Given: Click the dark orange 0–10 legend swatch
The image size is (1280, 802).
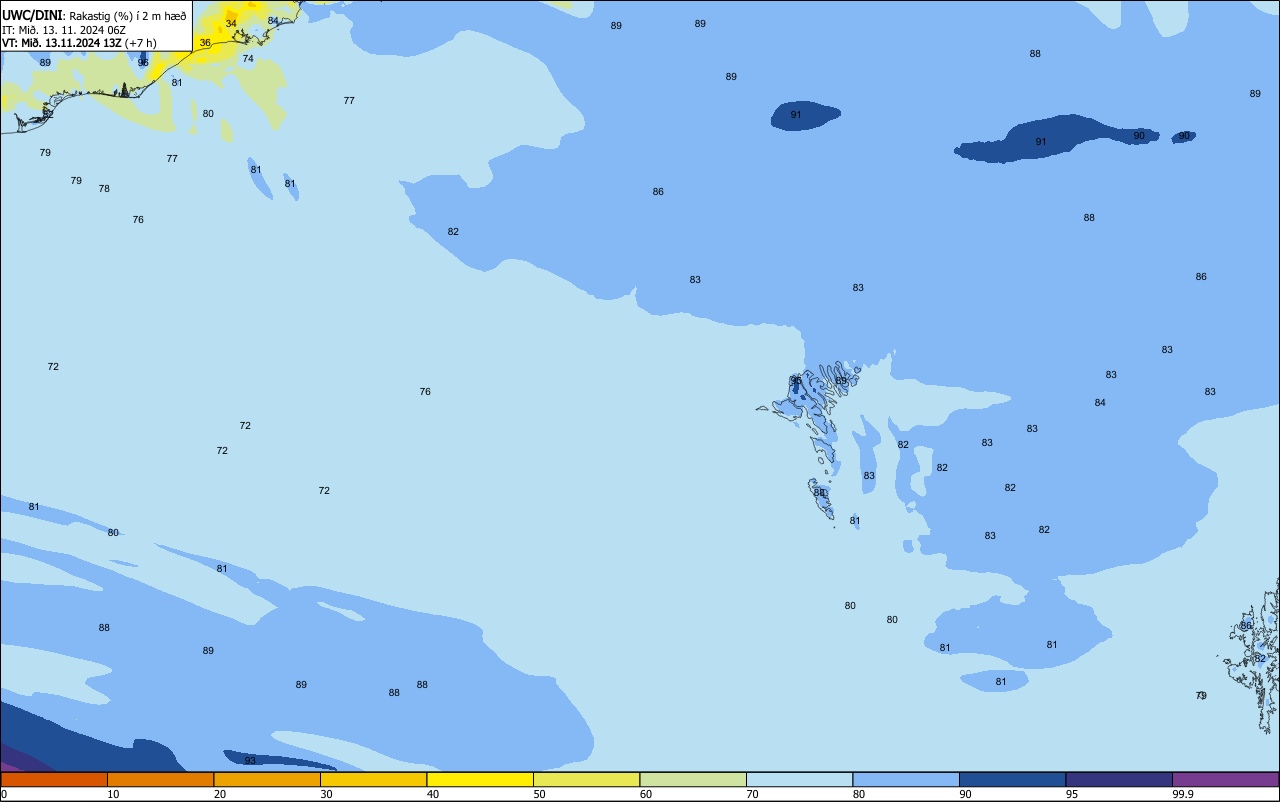Looking at the screenshot, I should (x=54, y=779).
